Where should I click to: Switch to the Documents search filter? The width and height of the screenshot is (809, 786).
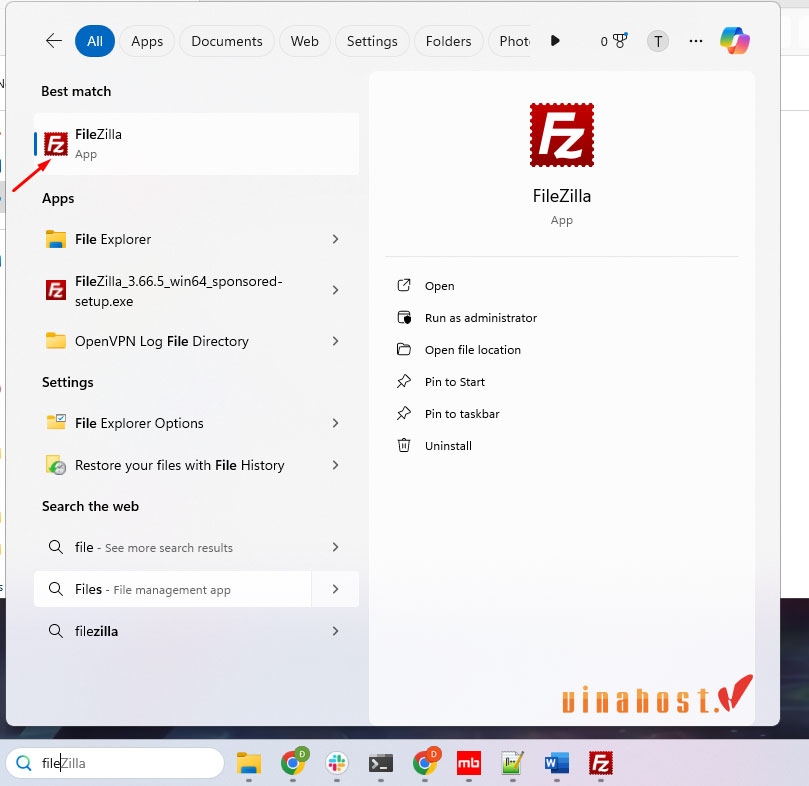click(226, 41)
